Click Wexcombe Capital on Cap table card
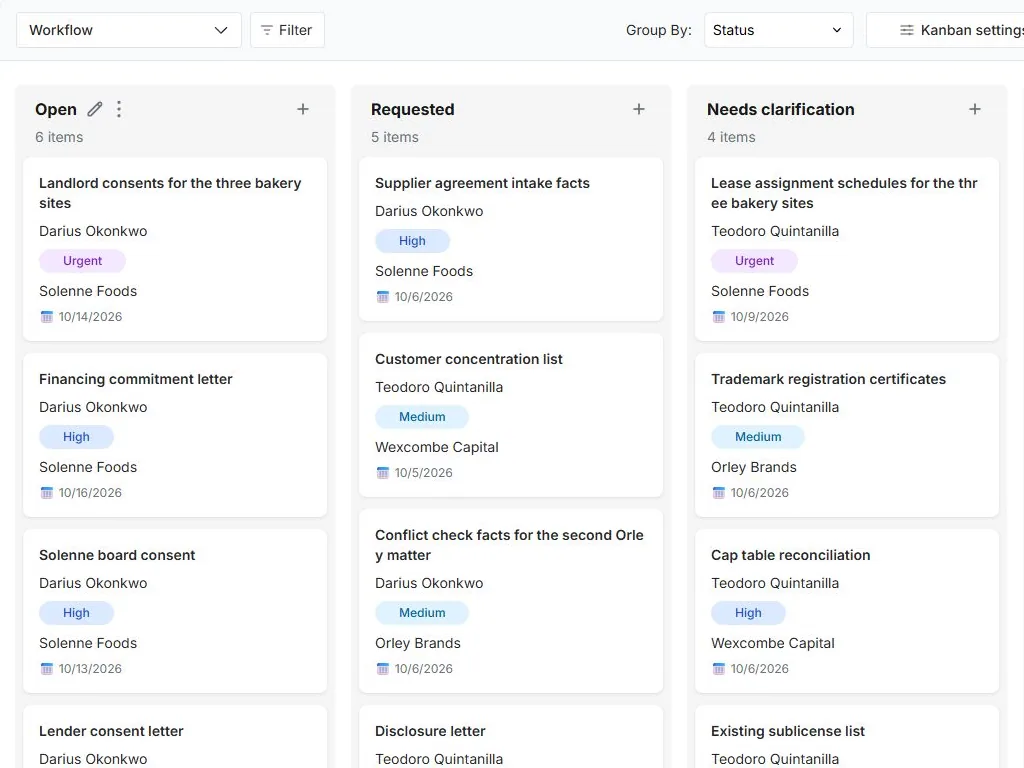 click(773, 643)
